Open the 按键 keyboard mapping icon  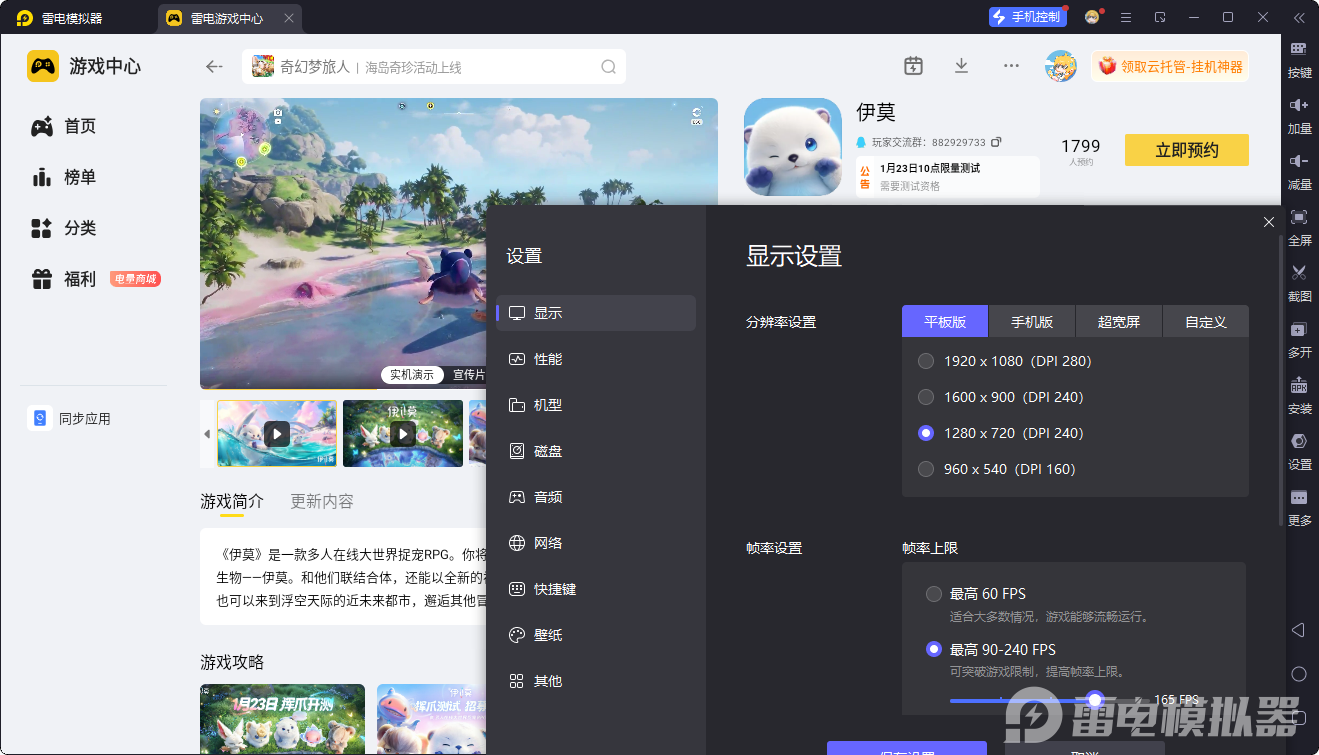click(x=1299, y=49)
